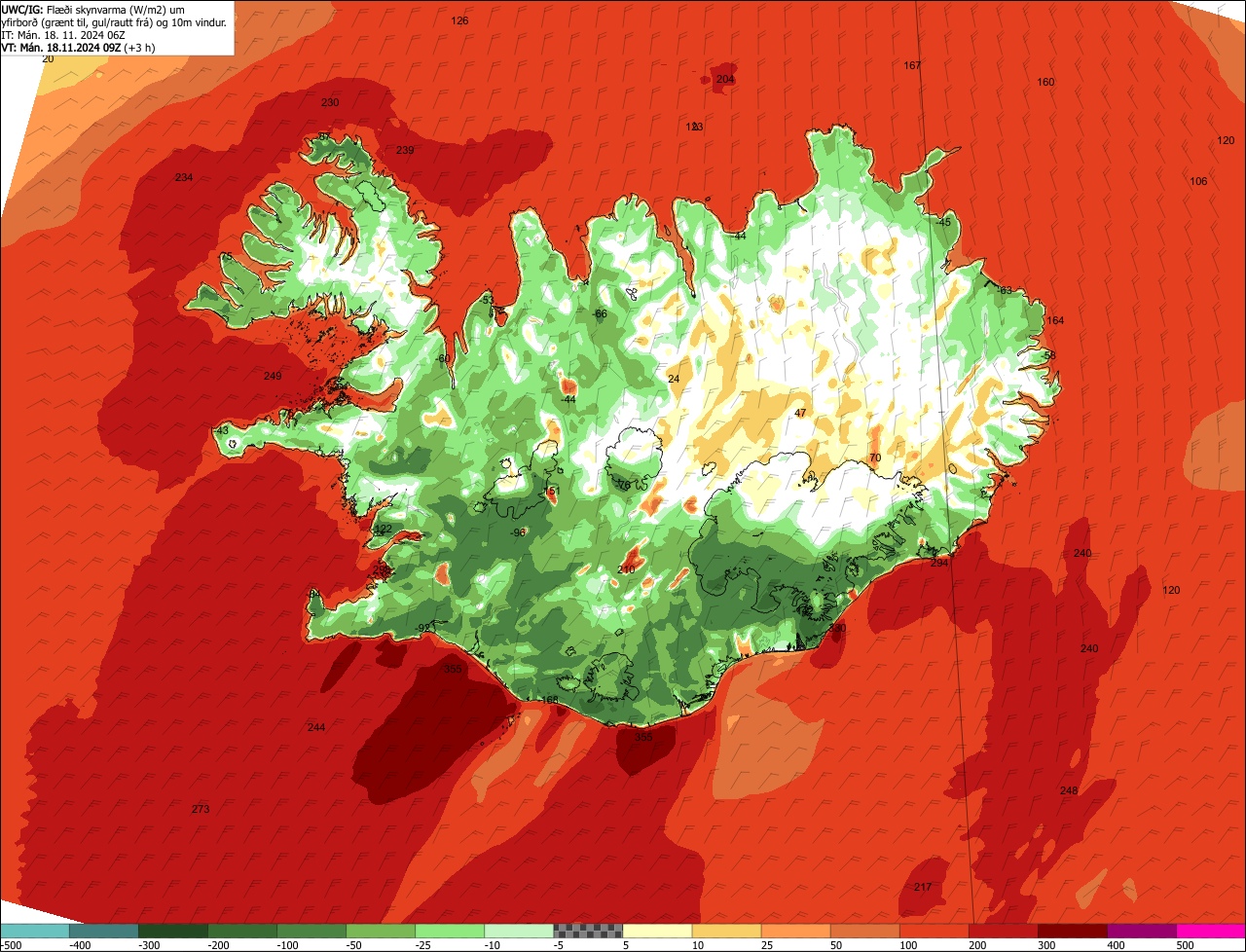Select the map value 230
Viewport: 1246px width, 952px height.
[x=330, y=102]
